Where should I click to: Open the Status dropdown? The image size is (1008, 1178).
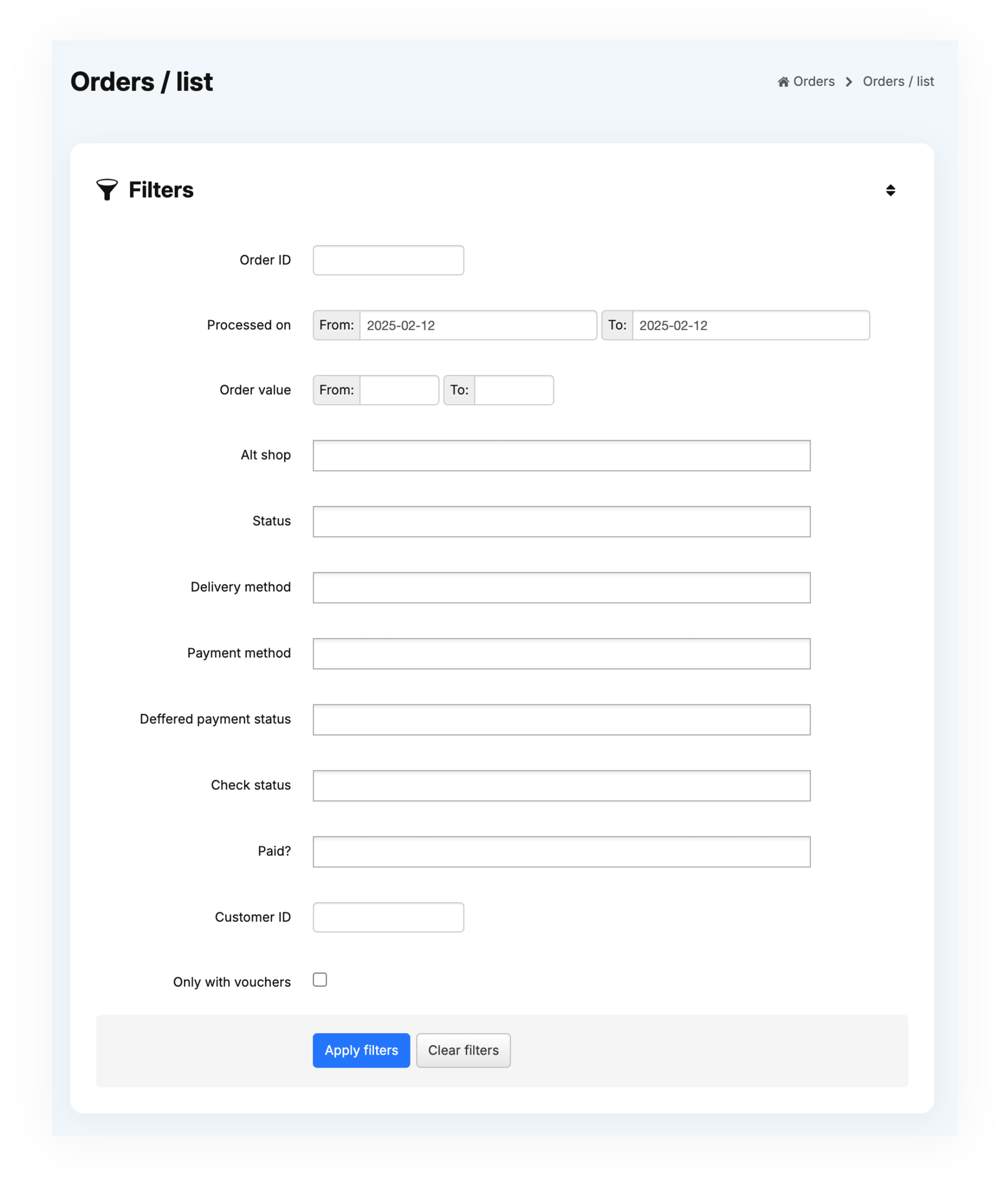561,522
